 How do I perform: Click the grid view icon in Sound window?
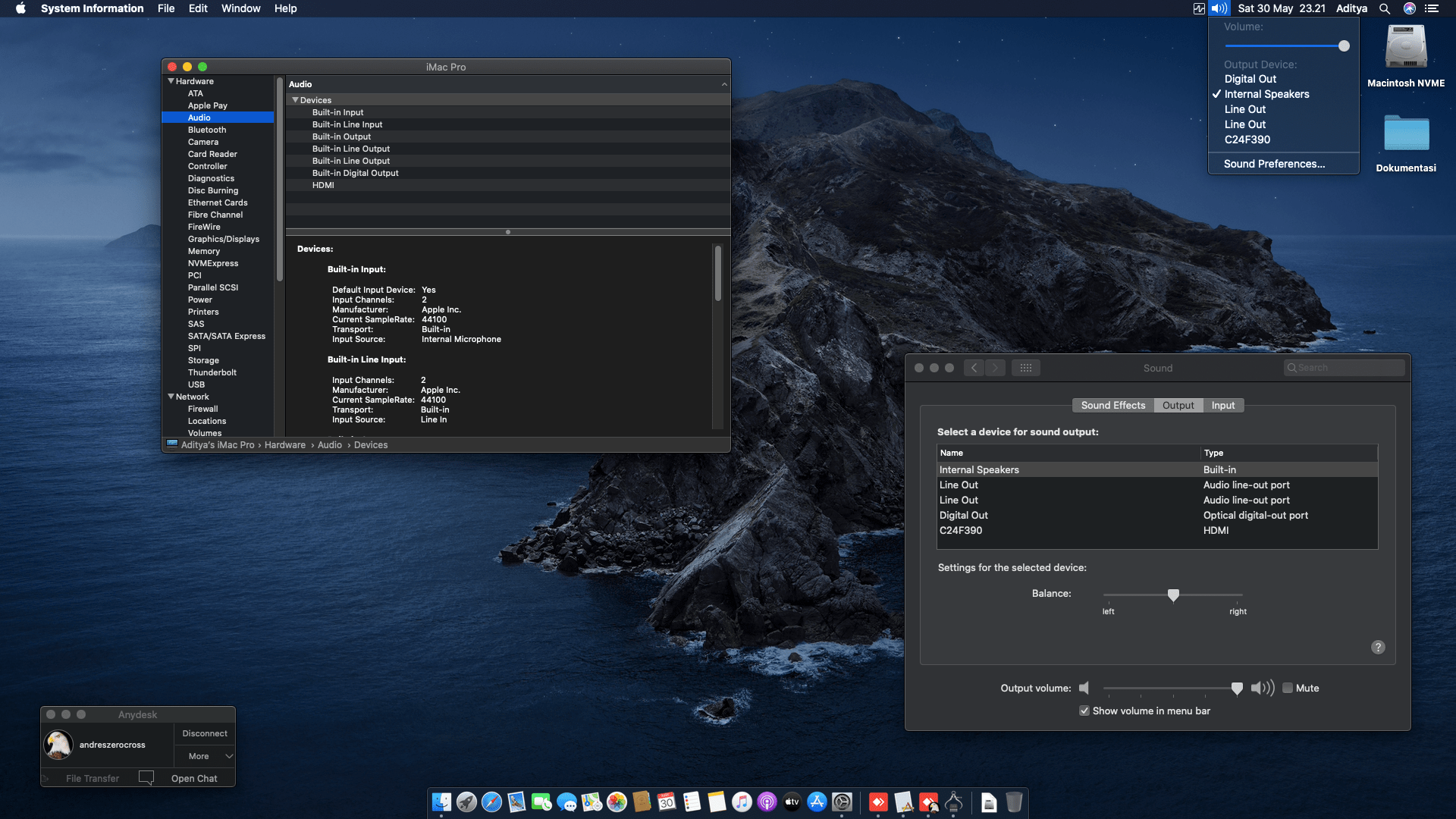1026,367
